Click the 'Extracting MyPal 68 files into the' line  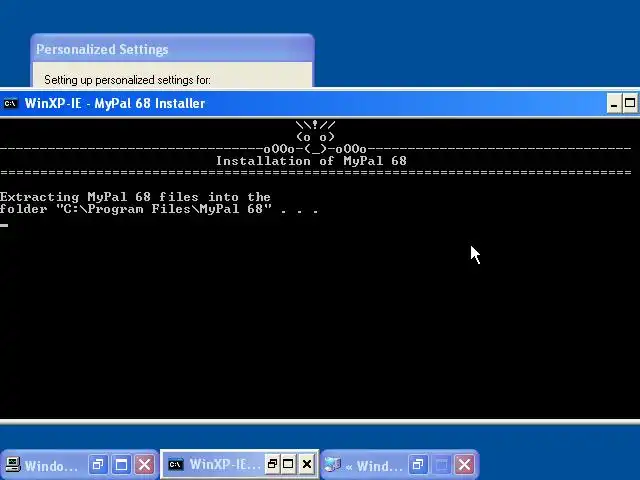[x=135, y=197]
